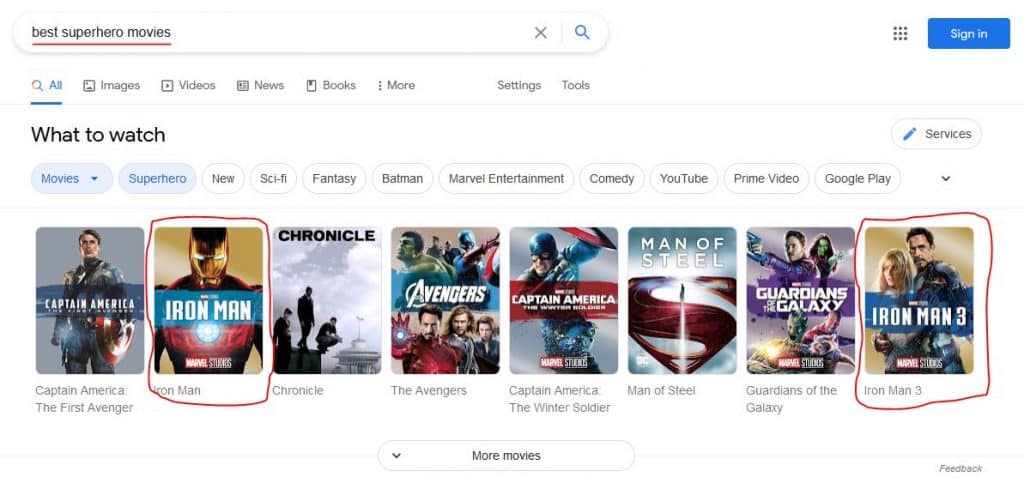Image resolution: width=1024 pixels, height=483 pixels.
Task: Toggle the Superhero filter chip
Action: pyautogui.click(x=157, y=179)
